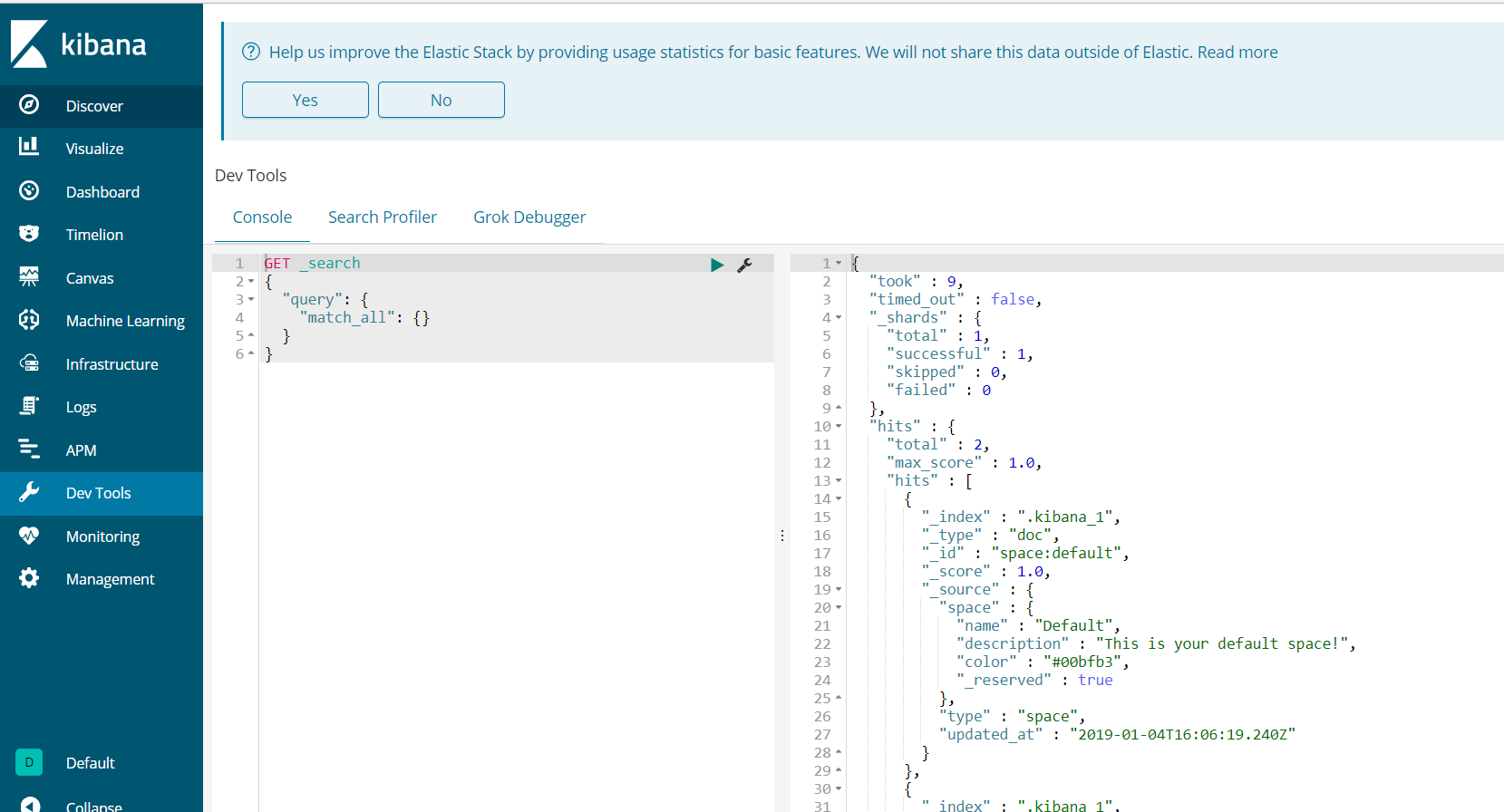Collapse space fold at line 20

click(x=839, y=608)
